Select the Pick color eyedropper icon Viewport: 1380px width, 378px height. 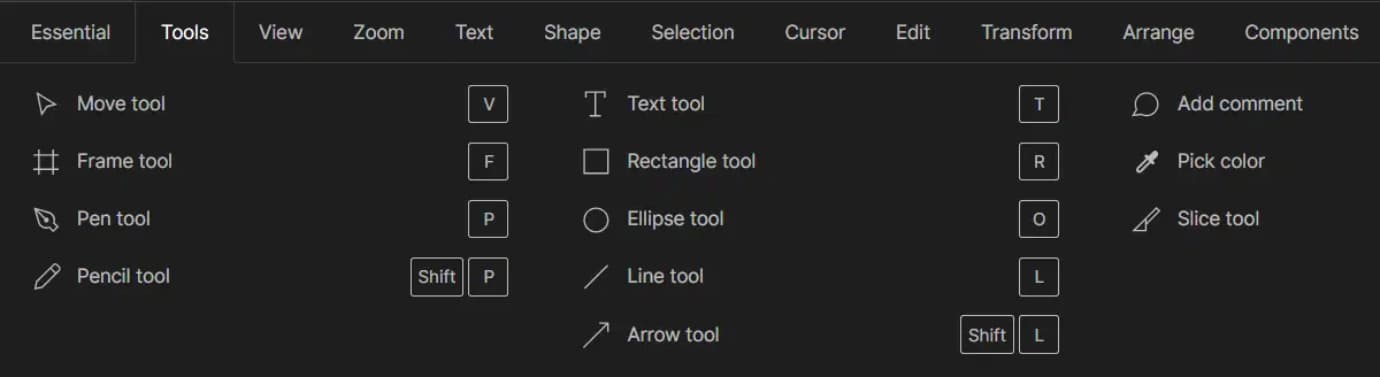[1146, 162]
